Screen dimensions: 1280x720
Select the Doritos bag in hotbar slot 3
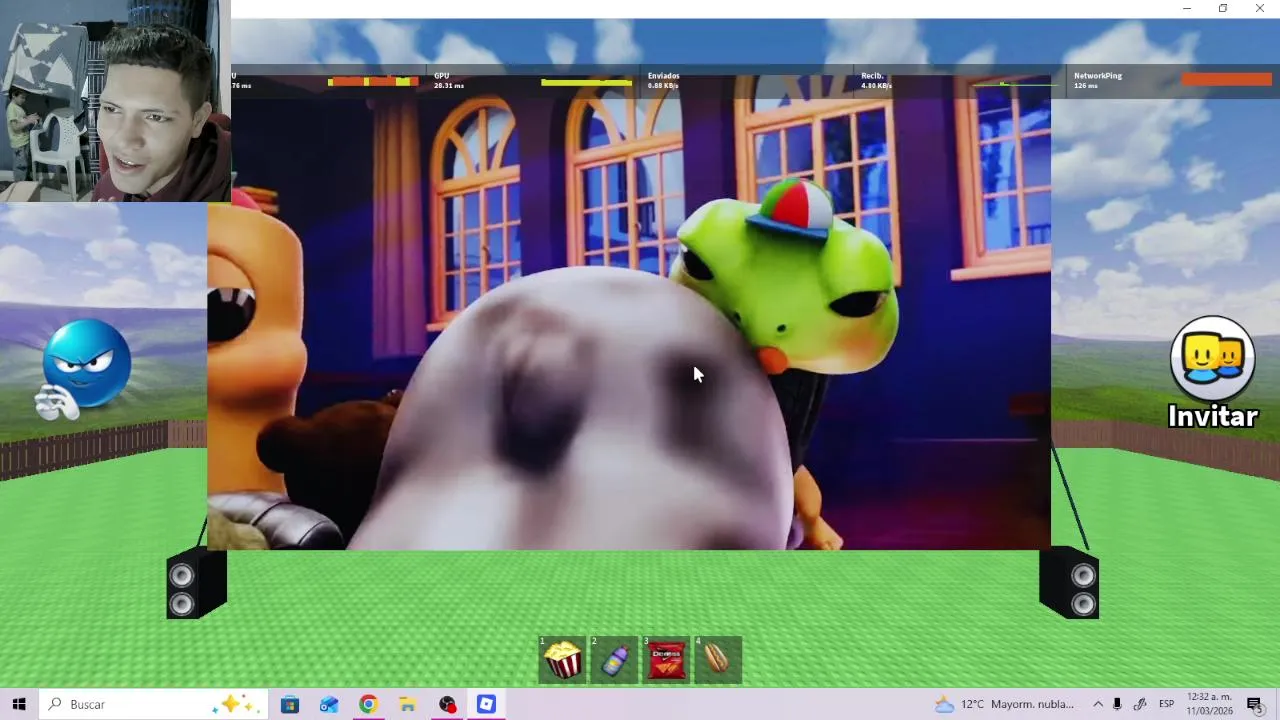coord(666,660)
